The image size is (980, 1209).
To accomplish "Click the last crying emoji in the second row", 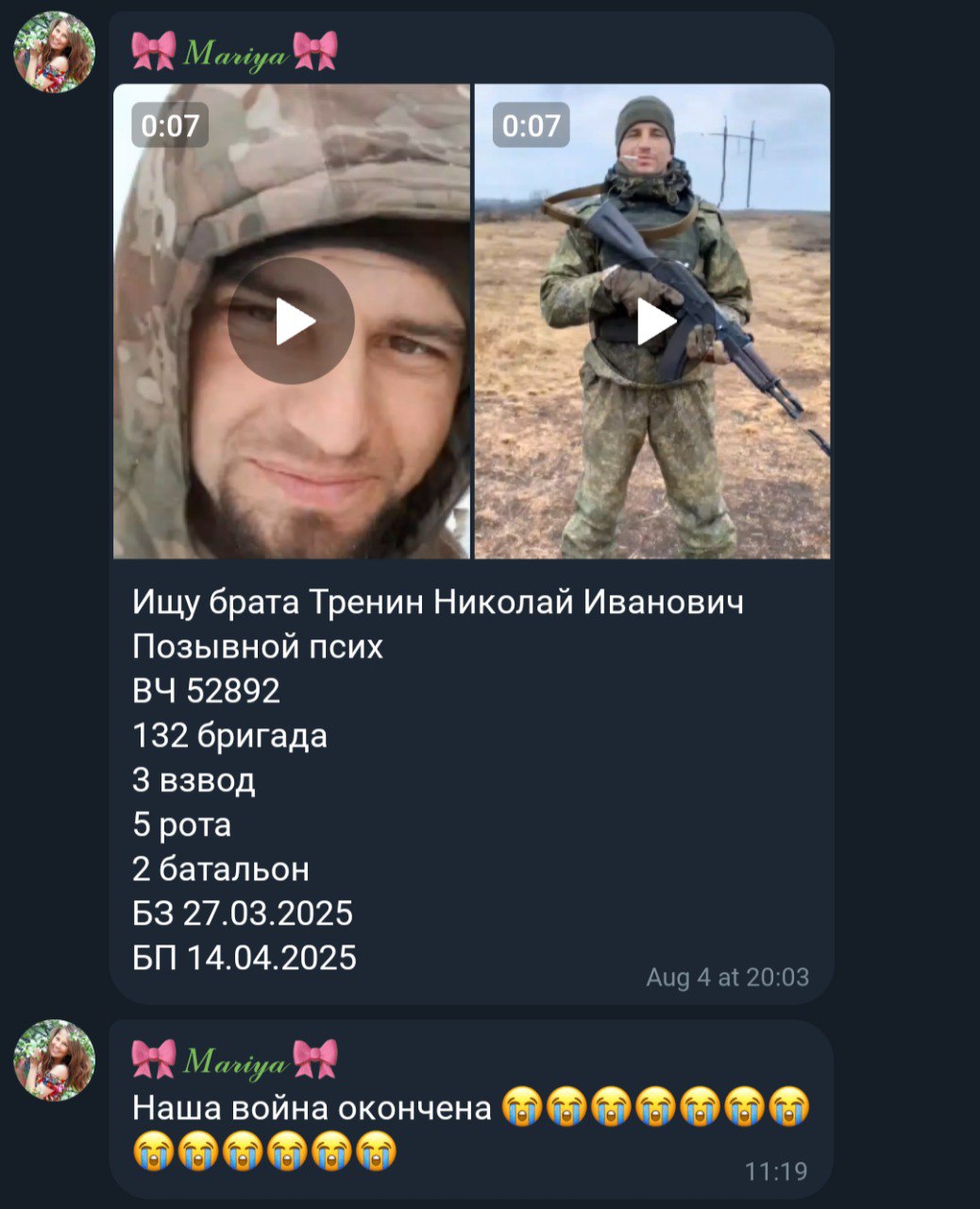I will (376, 1151).
